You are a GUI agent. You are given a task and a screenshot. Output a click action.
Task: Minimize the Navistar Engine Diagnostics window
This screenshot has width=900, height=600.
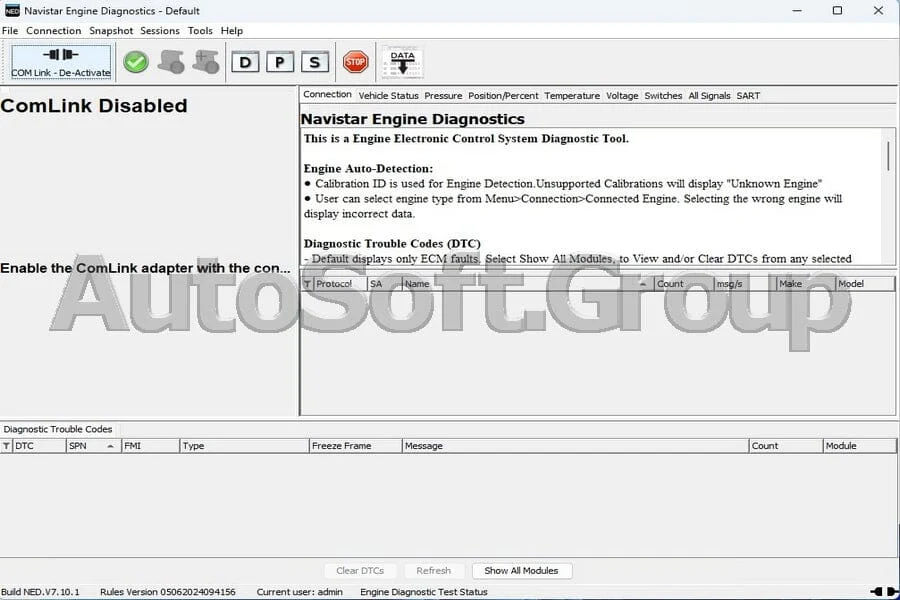(x=797, y=11)
